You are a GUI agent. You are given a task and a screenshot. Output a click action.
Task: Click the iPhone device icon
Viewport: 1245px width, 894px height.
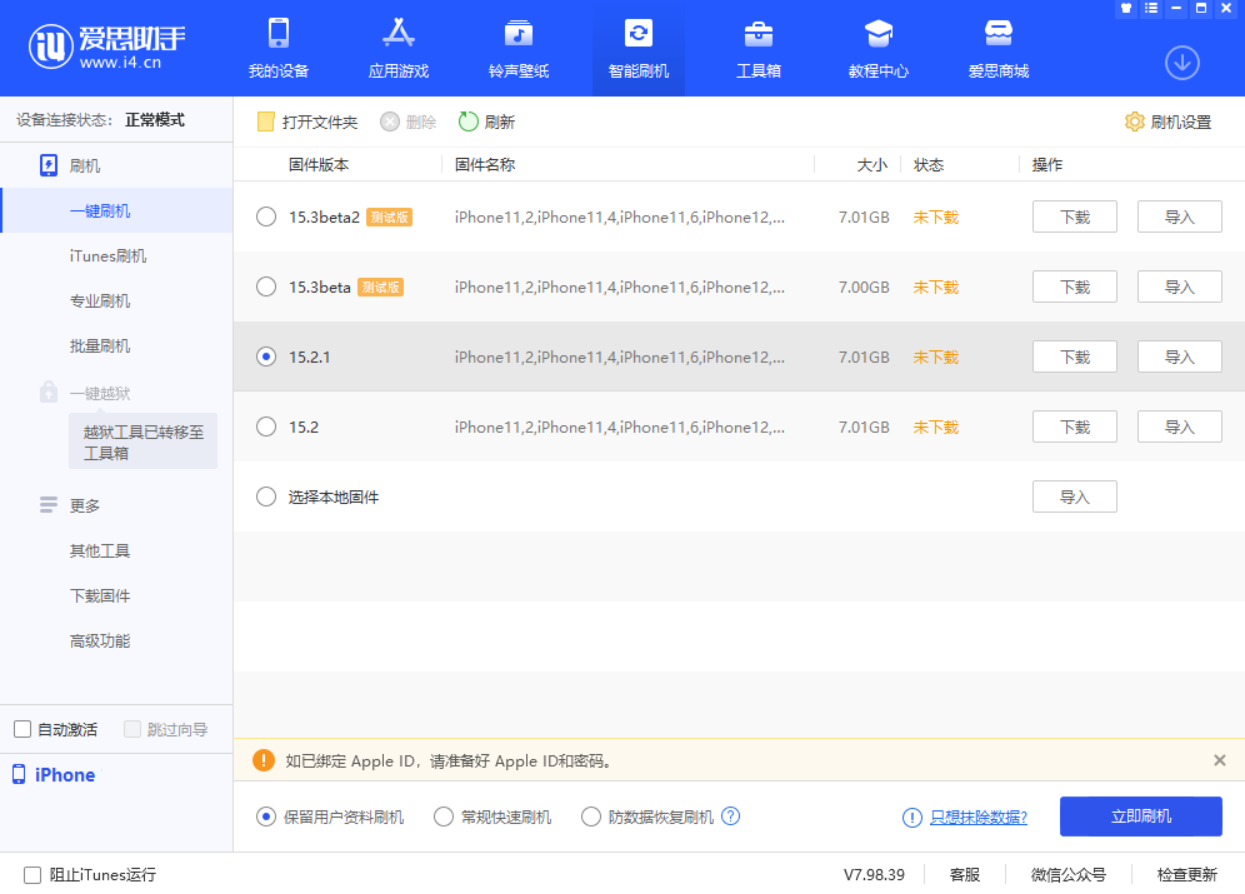tap(19, 774)
